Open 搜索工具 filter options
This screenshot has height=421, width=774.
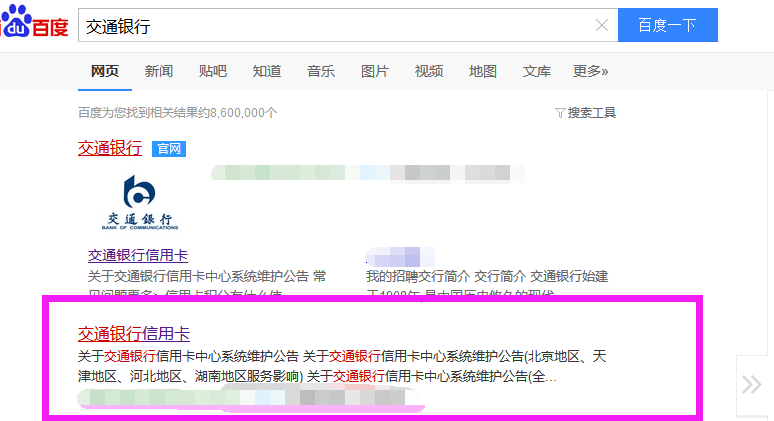coord(586,113)
